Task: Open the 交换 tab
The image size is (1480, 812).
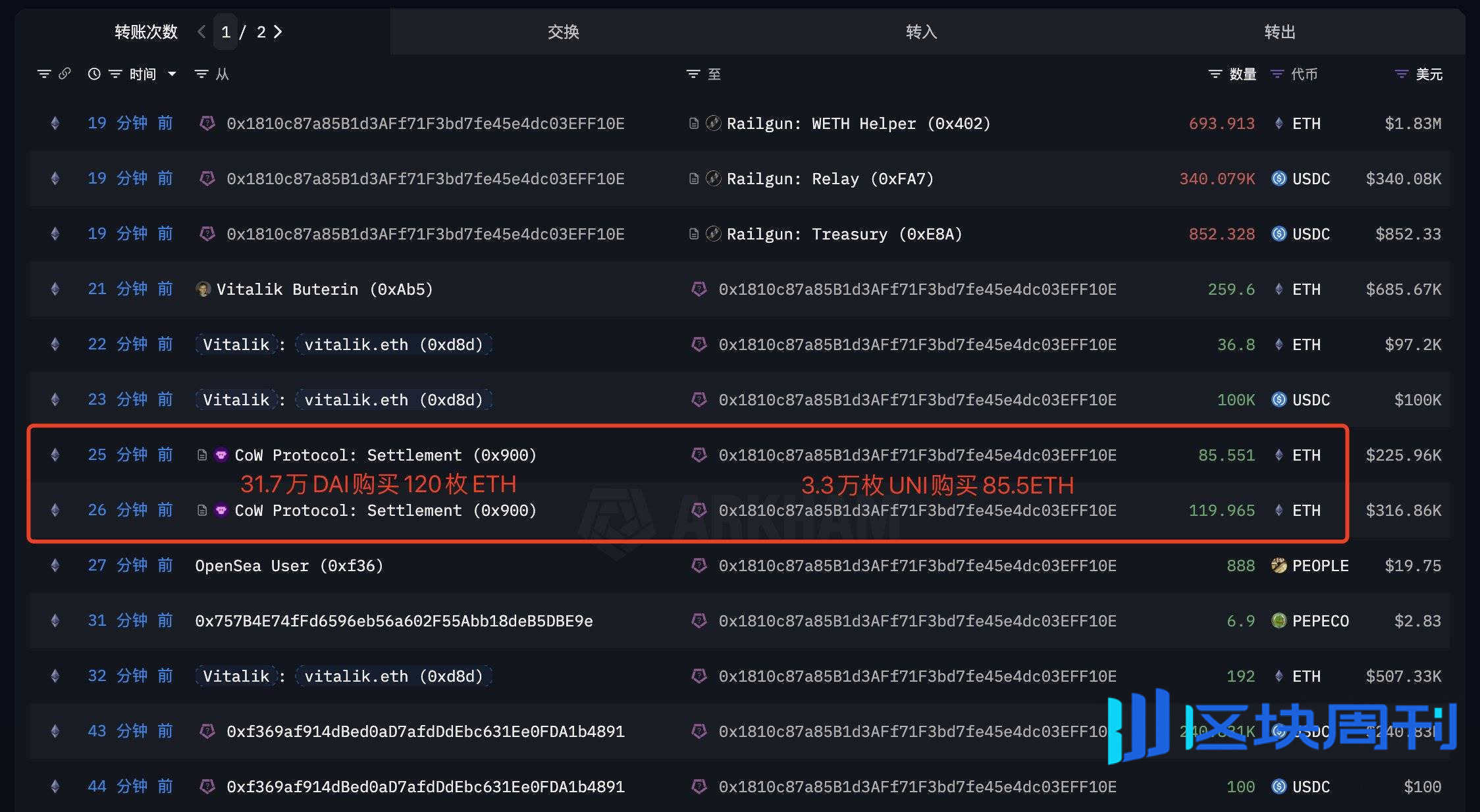Action: 564,32
